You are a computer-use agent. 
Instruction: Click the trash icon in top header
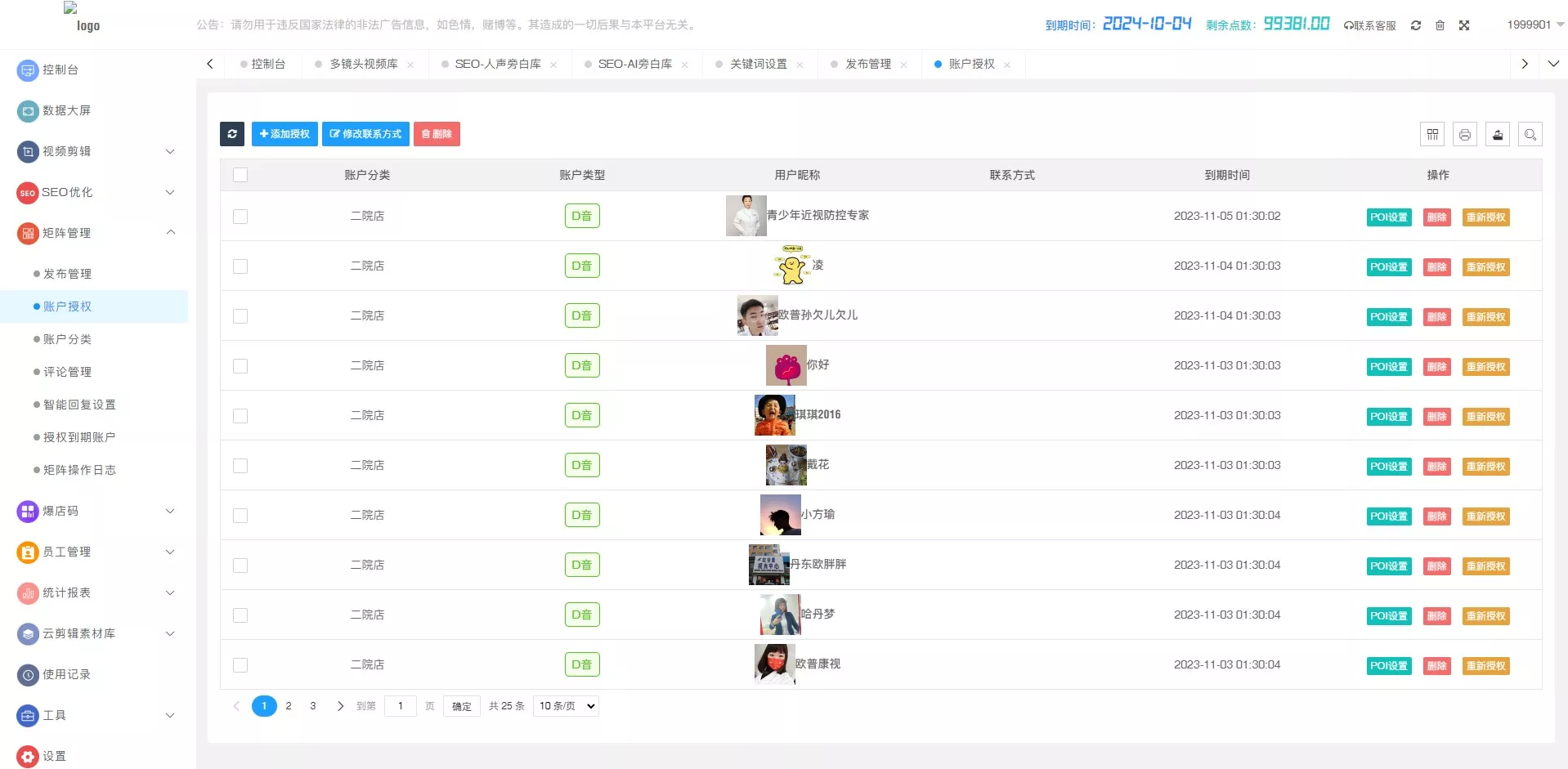pyautogui.click(x=1440, y=25)
